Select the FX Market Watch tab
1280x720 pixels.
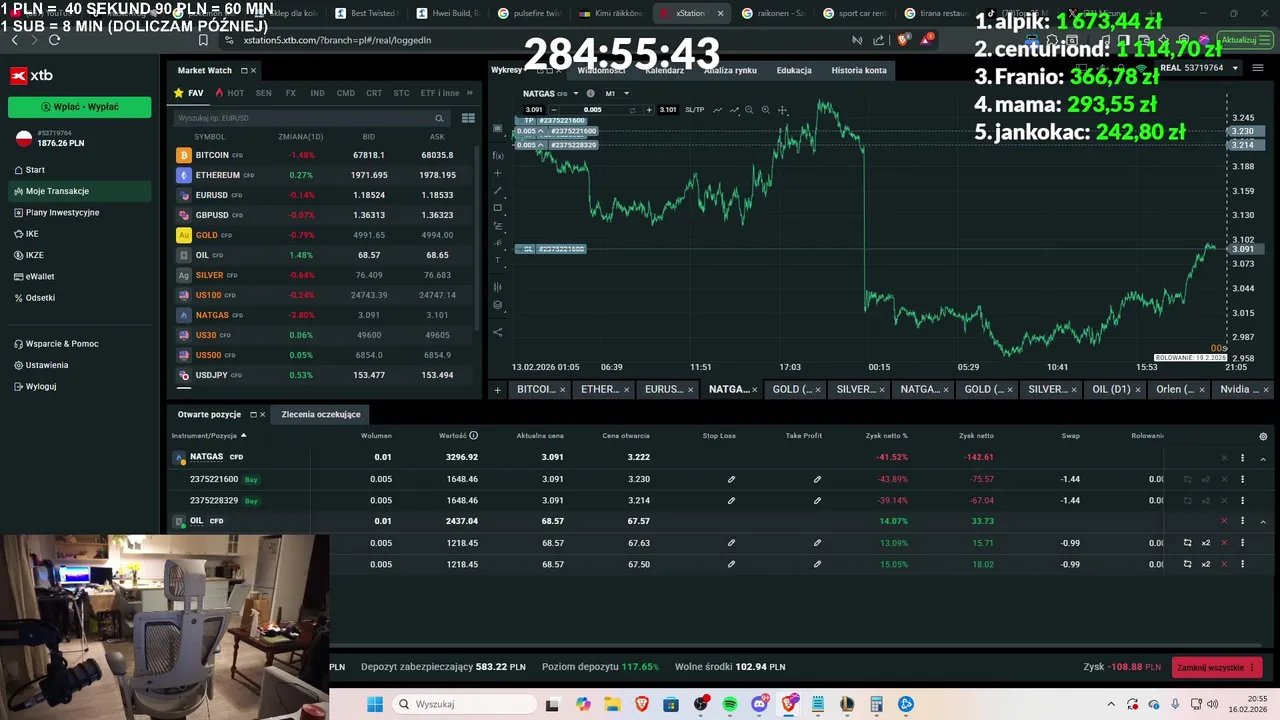(291, 93)
